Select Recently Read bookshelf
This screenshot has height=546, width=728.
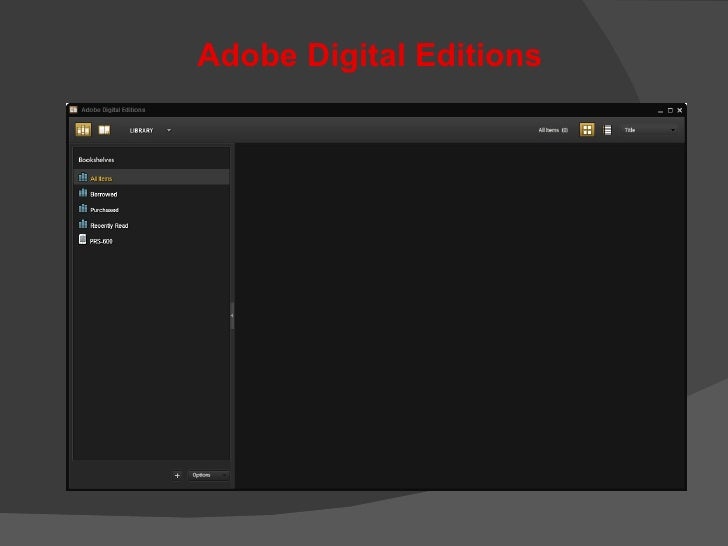(151, 225)
